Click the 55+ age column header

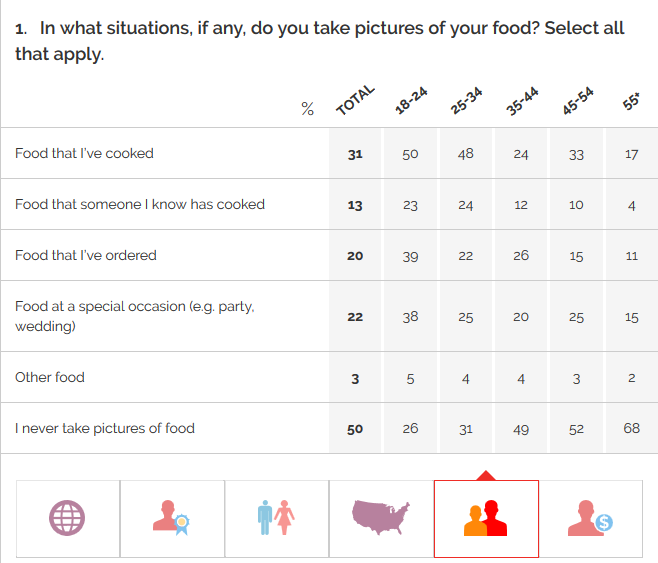pos(632,101)
